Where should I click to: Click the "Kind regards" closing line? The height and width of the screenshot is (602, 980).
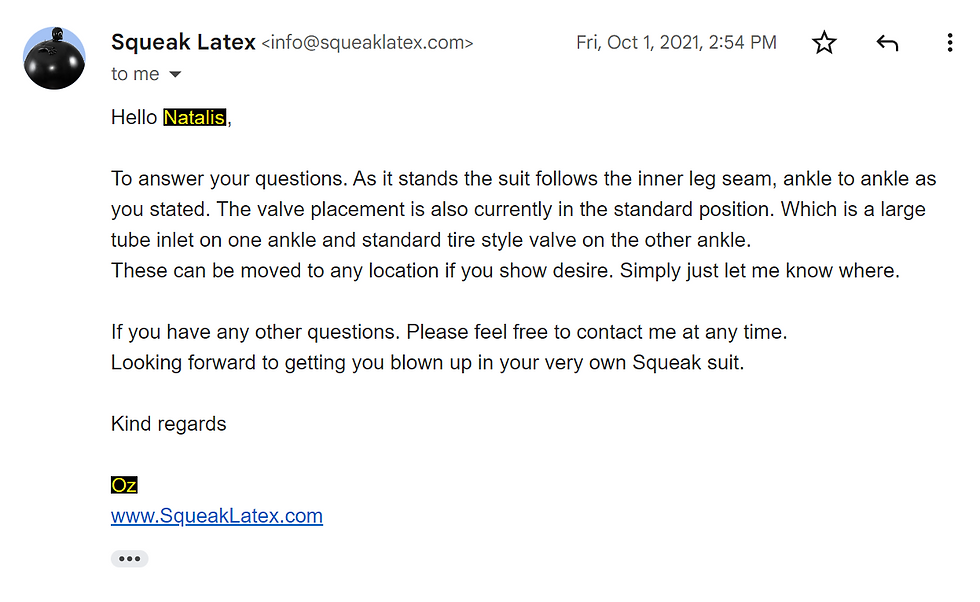point(169,424)
